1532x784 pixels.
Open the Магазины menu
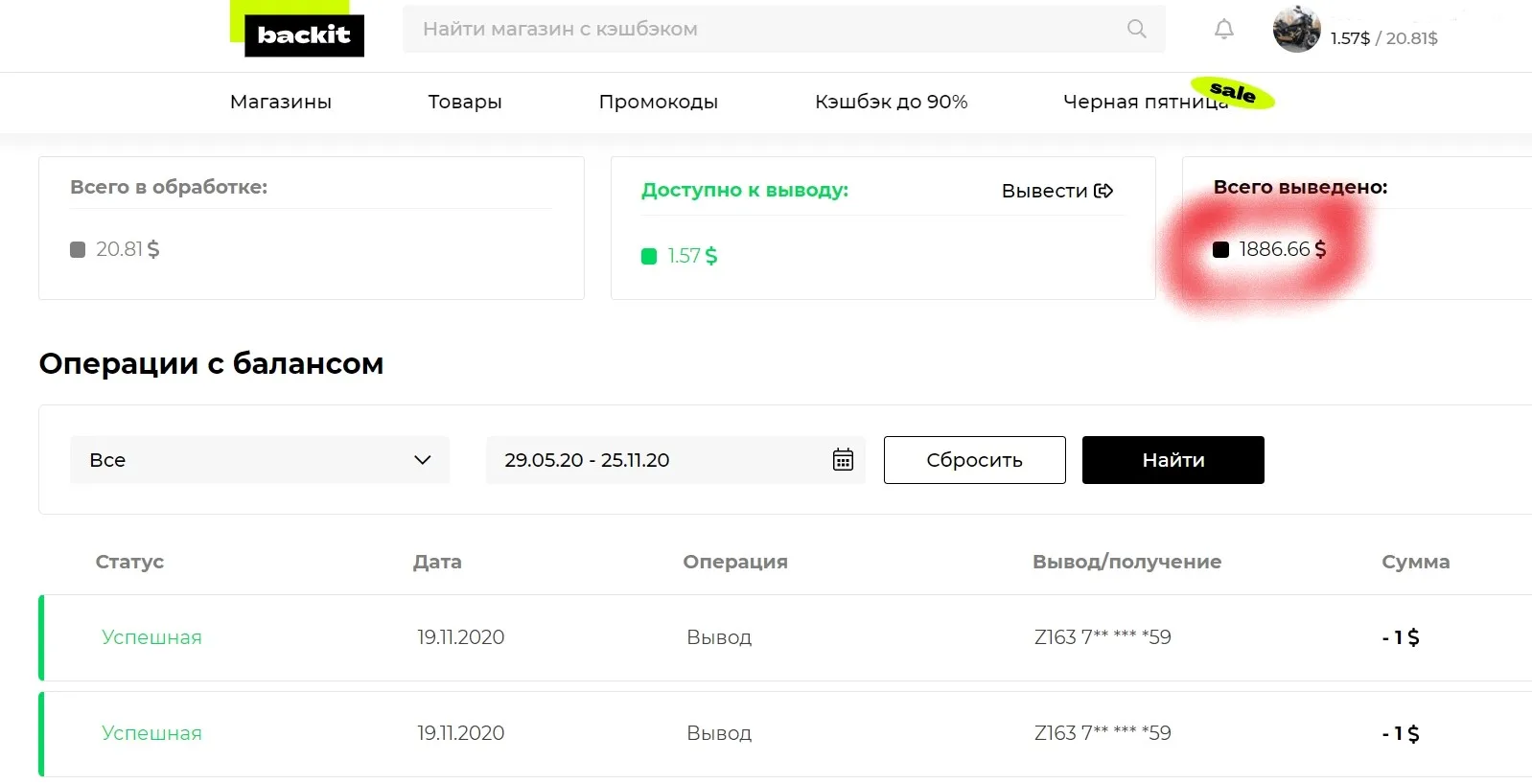pyautogui.click(x=281, y=102)
